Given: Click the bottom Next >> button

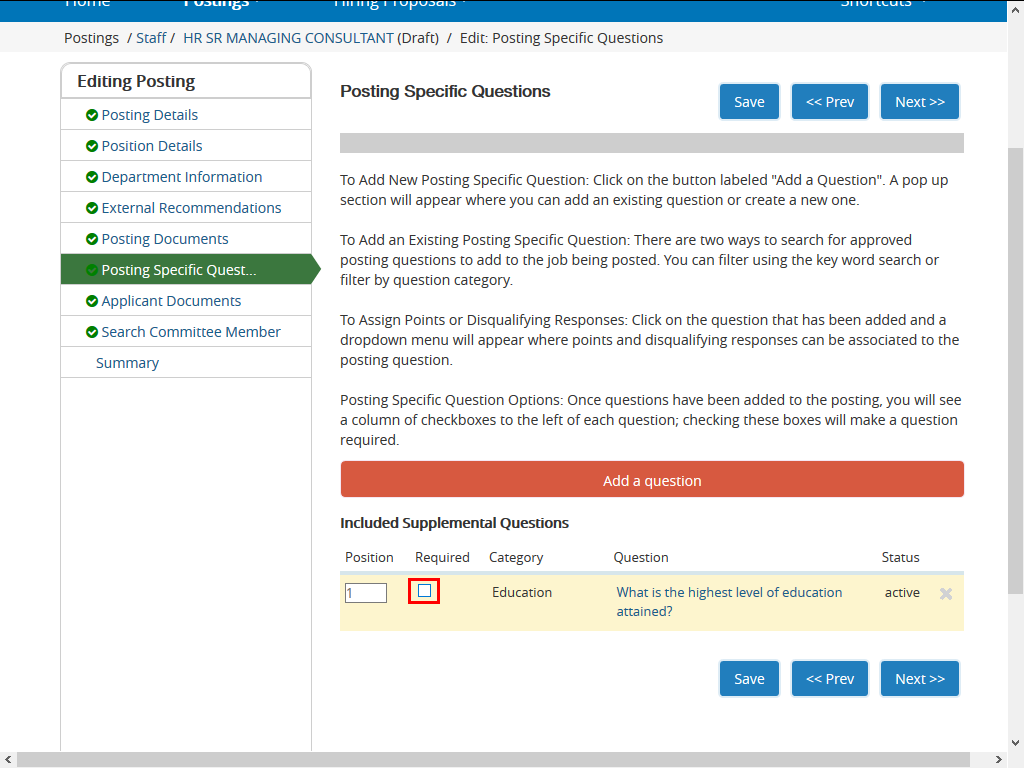Looking at the screenshot, I should (x=919, y=678).
